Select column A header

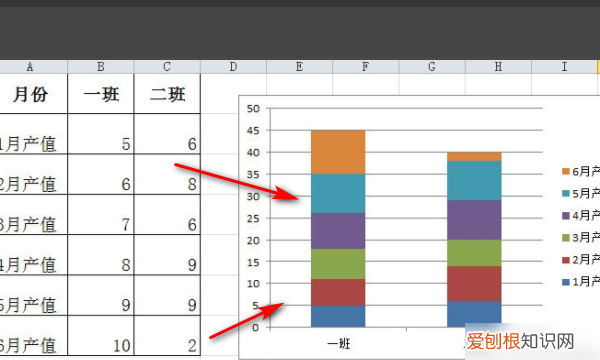(34, 67)
